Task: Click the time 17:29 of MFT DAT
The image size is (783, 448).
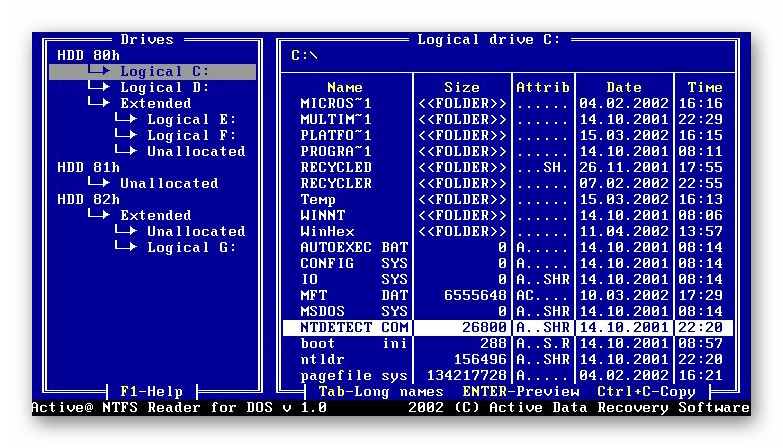Action: coord(700,295)
